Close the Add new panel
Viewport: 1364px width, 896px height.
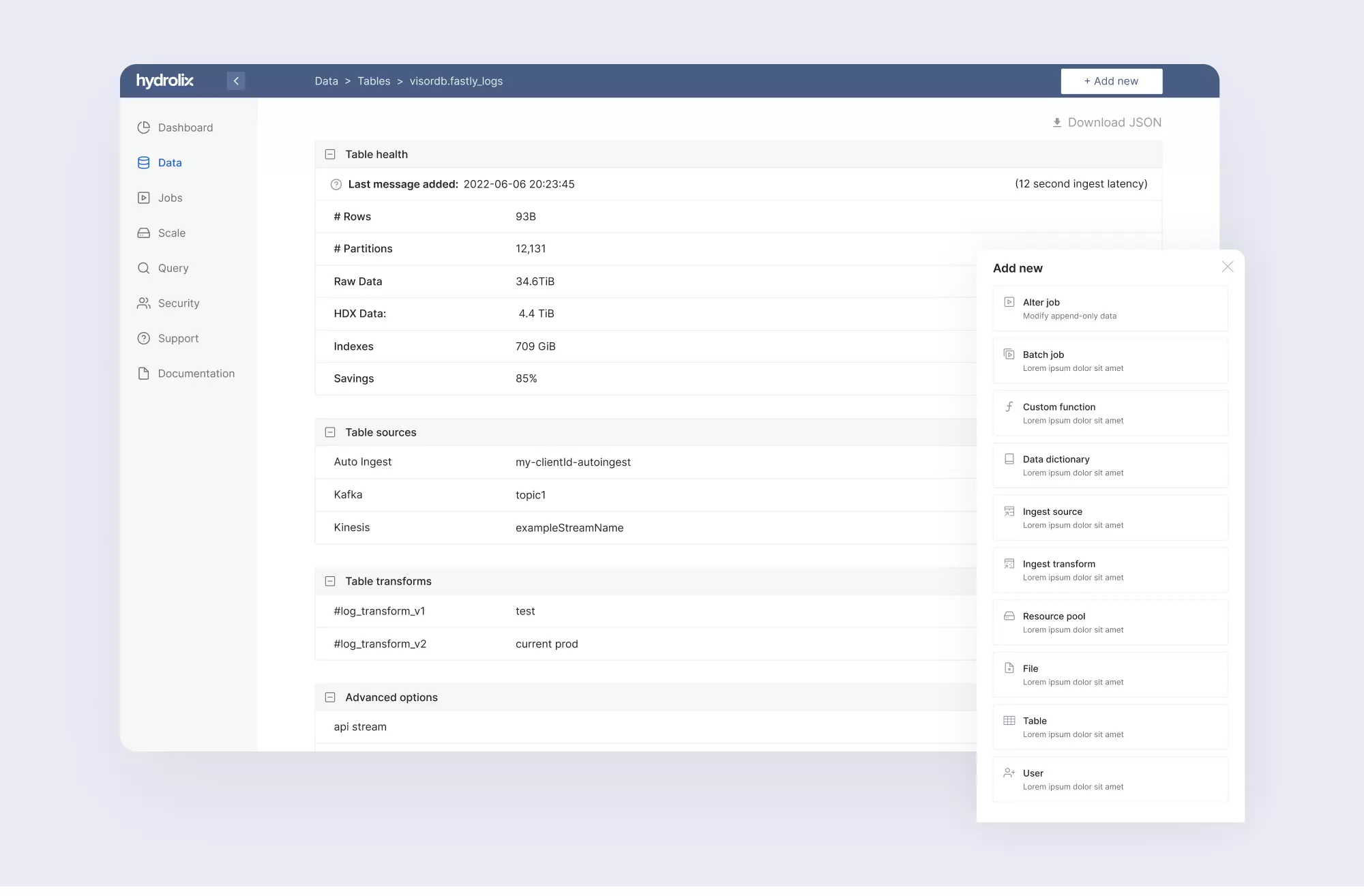(1227, 267)
